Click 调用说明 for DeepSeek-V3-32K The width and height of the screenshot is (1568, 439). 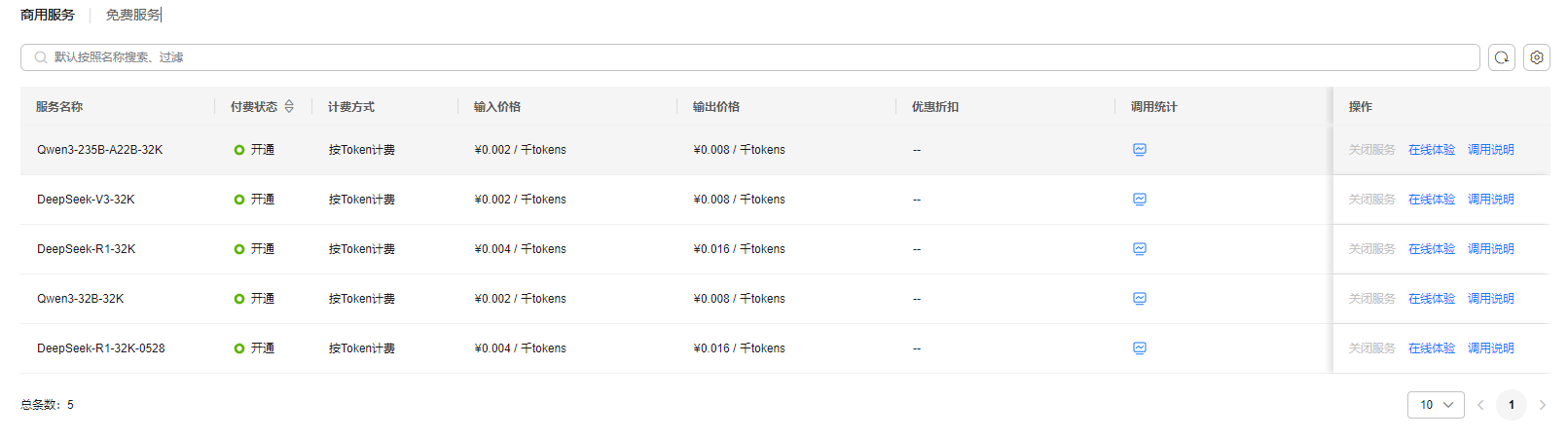1491,200
